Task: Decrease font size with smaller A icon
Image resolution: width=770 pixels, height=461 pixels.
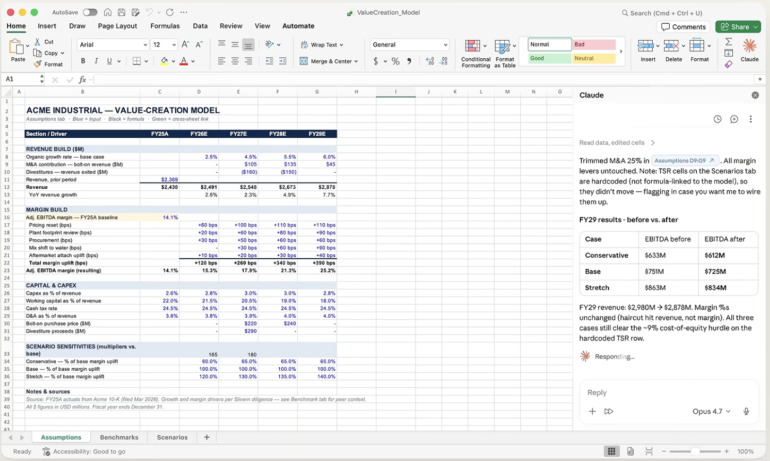Action: coord(199,44)
